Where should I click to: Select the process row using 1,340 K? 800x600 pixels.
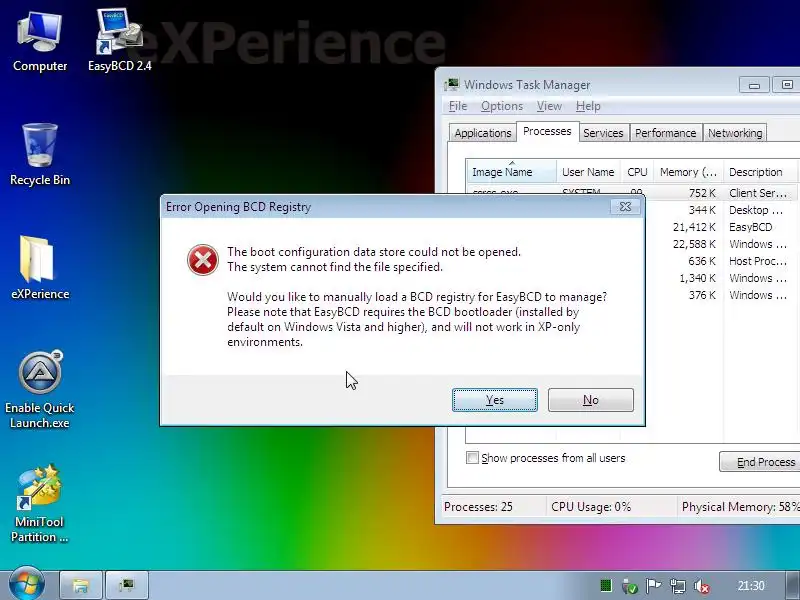click(722, 278)
